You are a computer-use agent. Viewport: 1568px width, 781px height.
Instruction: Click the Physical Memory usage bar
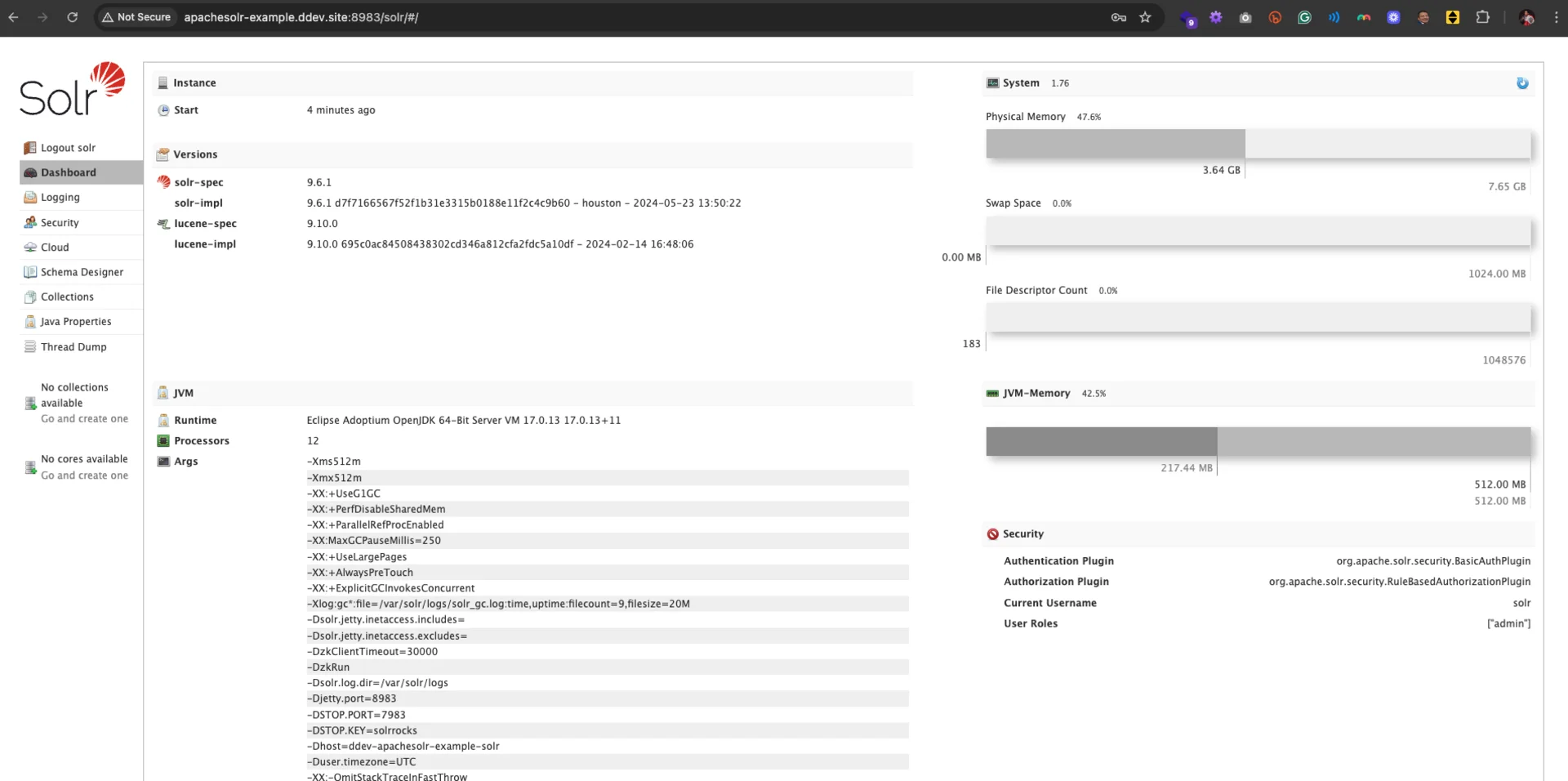point(1258,144)
